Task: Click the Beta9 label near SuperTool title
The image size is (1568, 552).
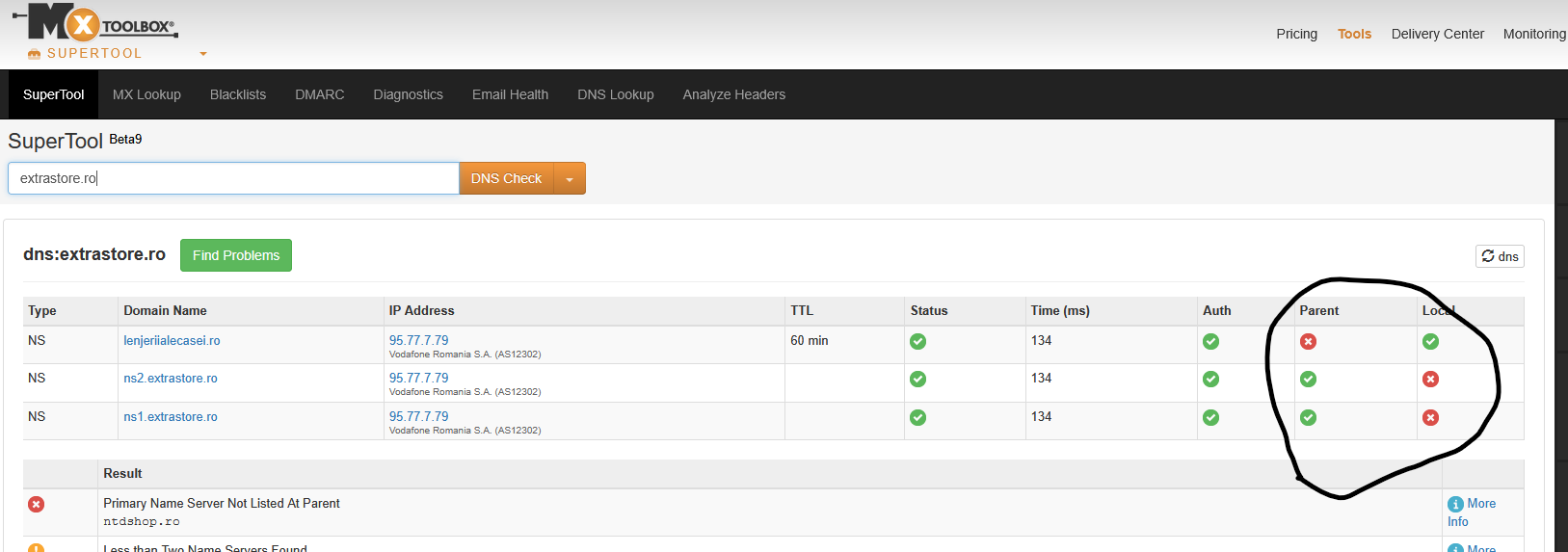Action: click(x=125, y=139)
